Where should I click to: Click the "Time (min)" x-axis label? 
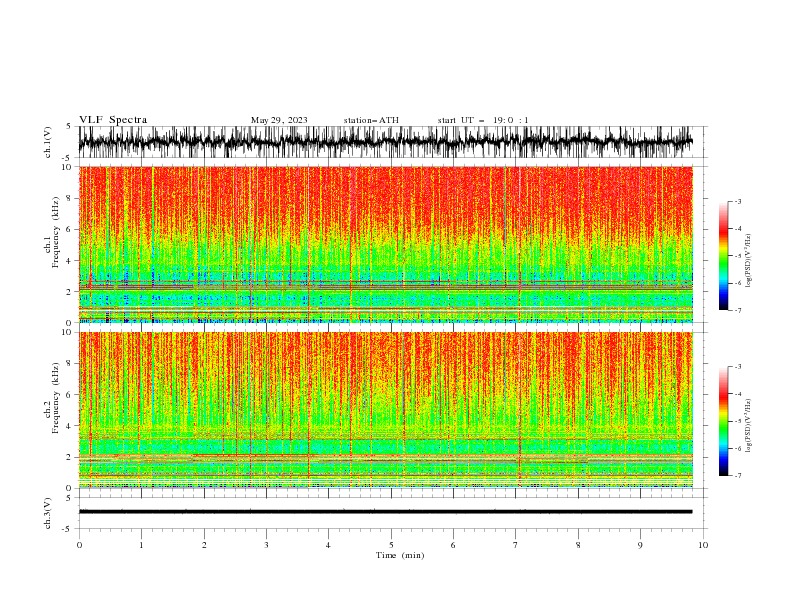point(400,555)
